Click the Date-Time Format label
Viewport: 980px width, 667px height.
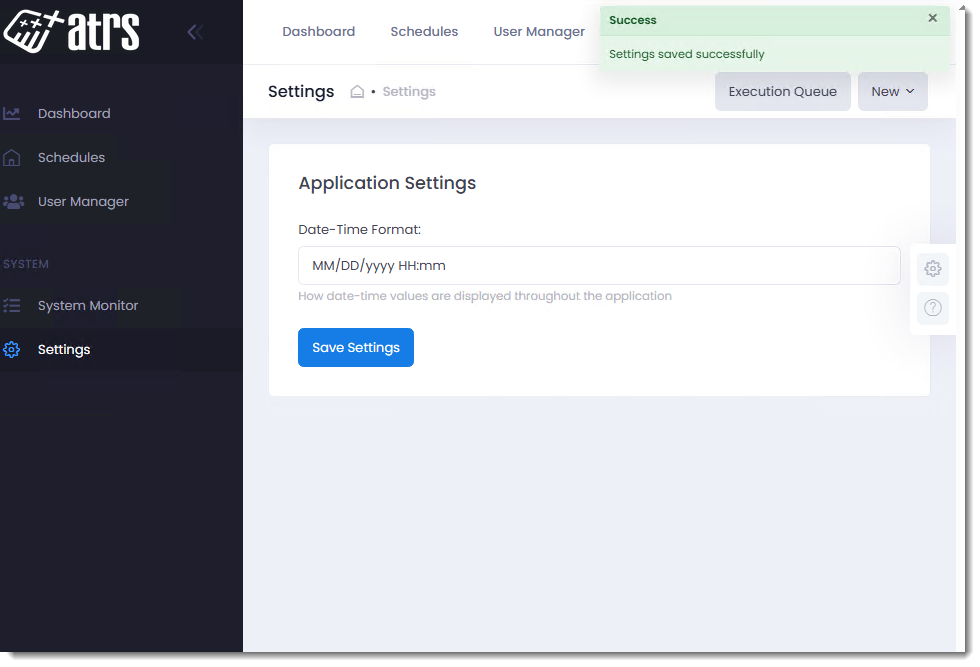(x=359, y=229)
